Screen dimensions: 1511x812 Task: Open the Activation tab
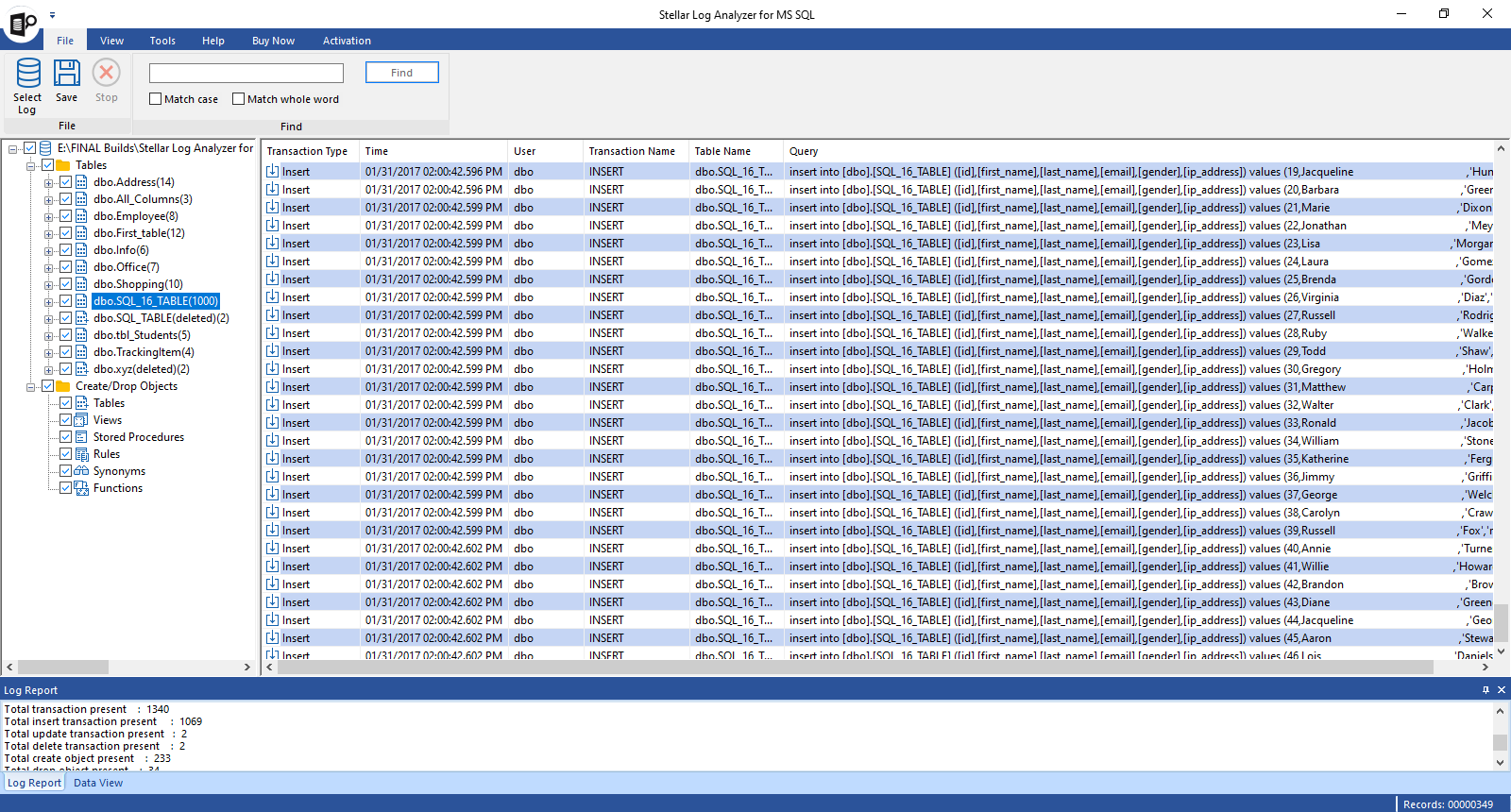pyautogui.click(x=347, y=41)
